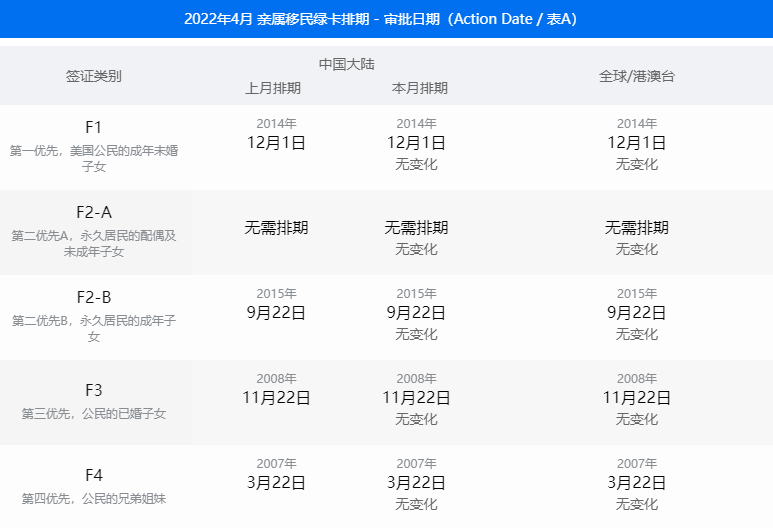This screenshot has height=528, width=773.
Task: Select the F2-B visa category label
Action: pyautogui.click(x=94, y=297)
